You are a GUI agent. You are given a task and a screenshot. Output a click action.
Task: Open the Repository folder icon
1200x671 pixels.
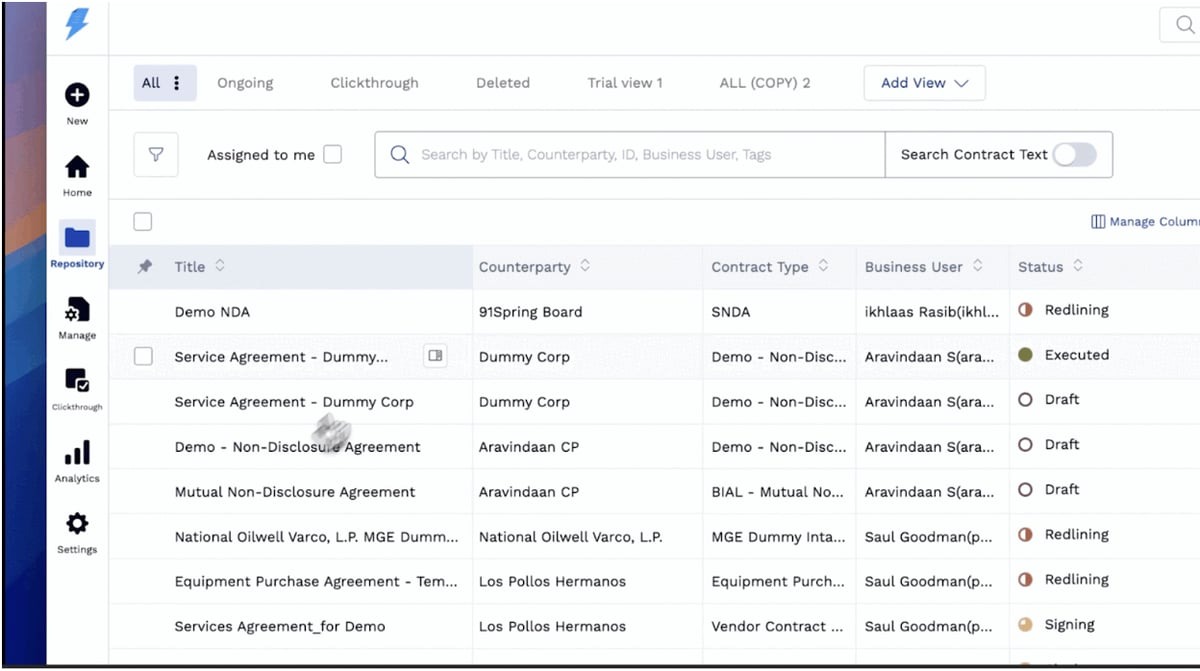coord(77,238)
